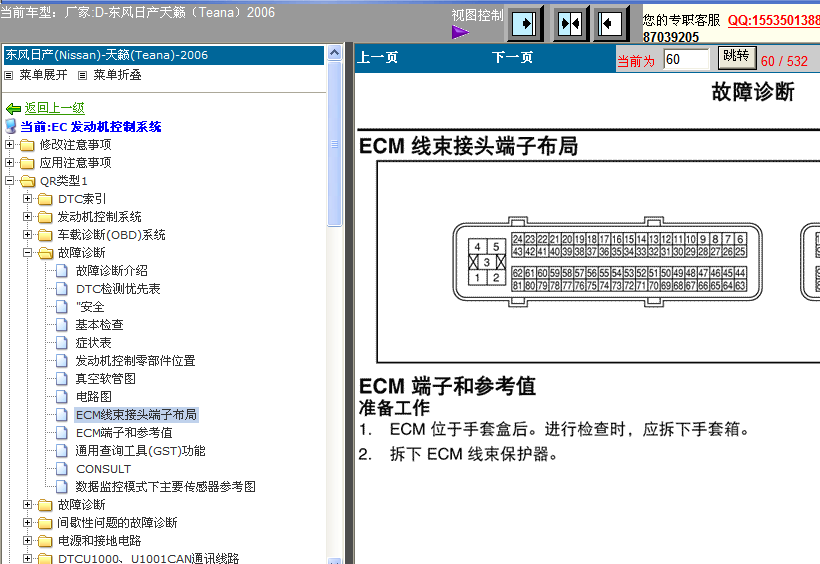Click the 返回上一级 link
Image resolution: width=820 pixels, height=564 pixels.
pyautogui.click(x=54, y=108)
